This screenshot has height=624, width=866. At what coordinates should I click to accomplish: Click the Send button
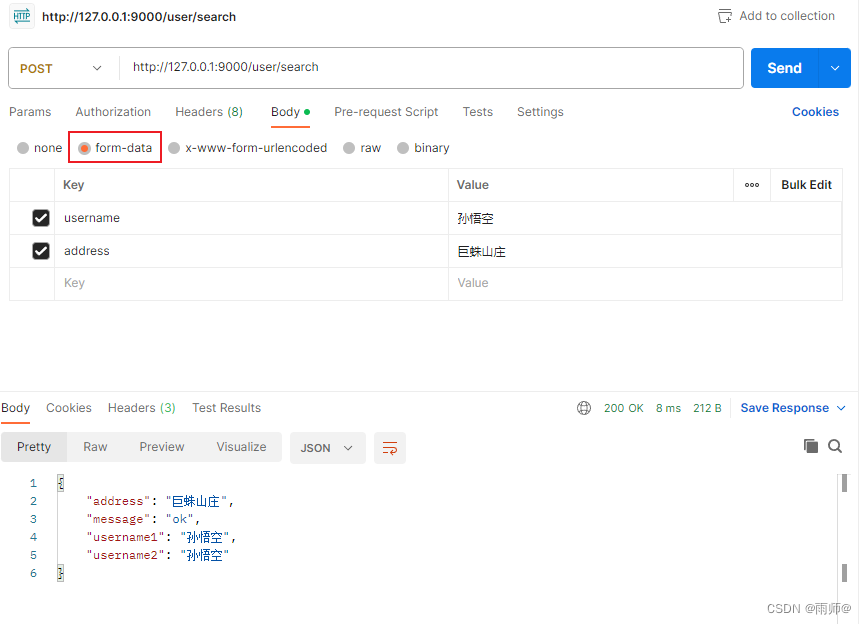(784, 68)
